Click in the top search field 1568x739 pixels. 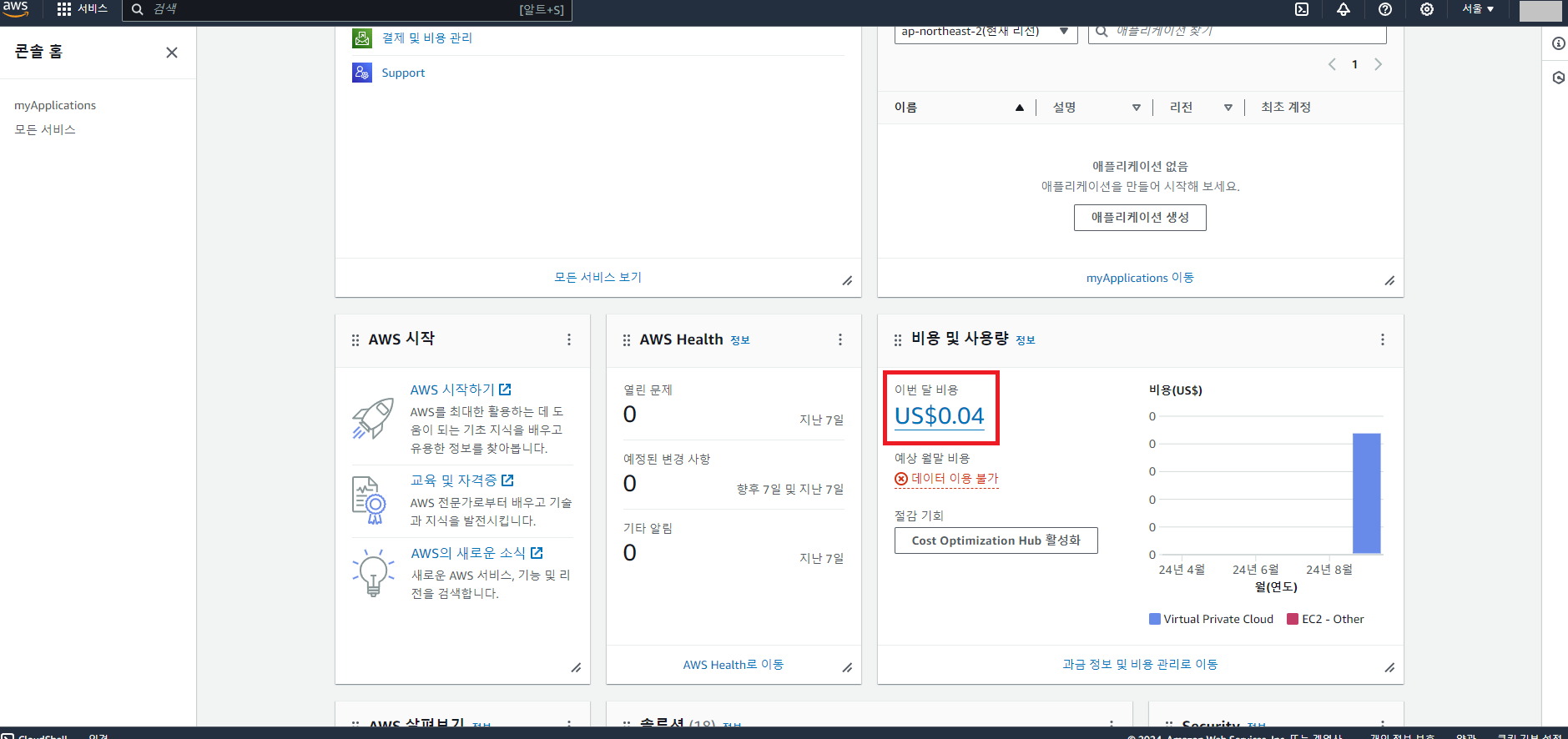[346, 9]
